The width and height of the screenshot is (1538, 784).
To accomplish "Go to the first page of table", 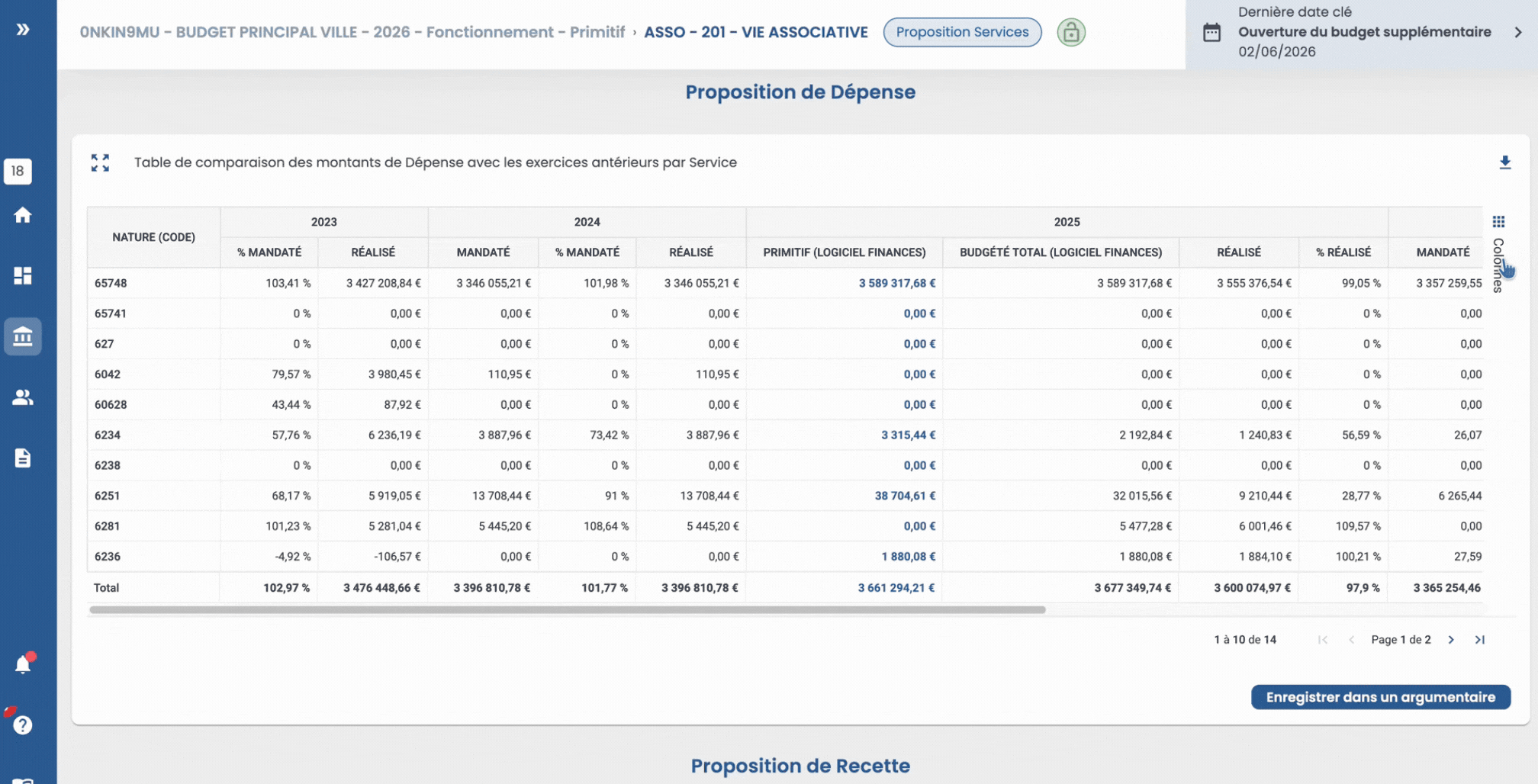I will [1323, 640].
